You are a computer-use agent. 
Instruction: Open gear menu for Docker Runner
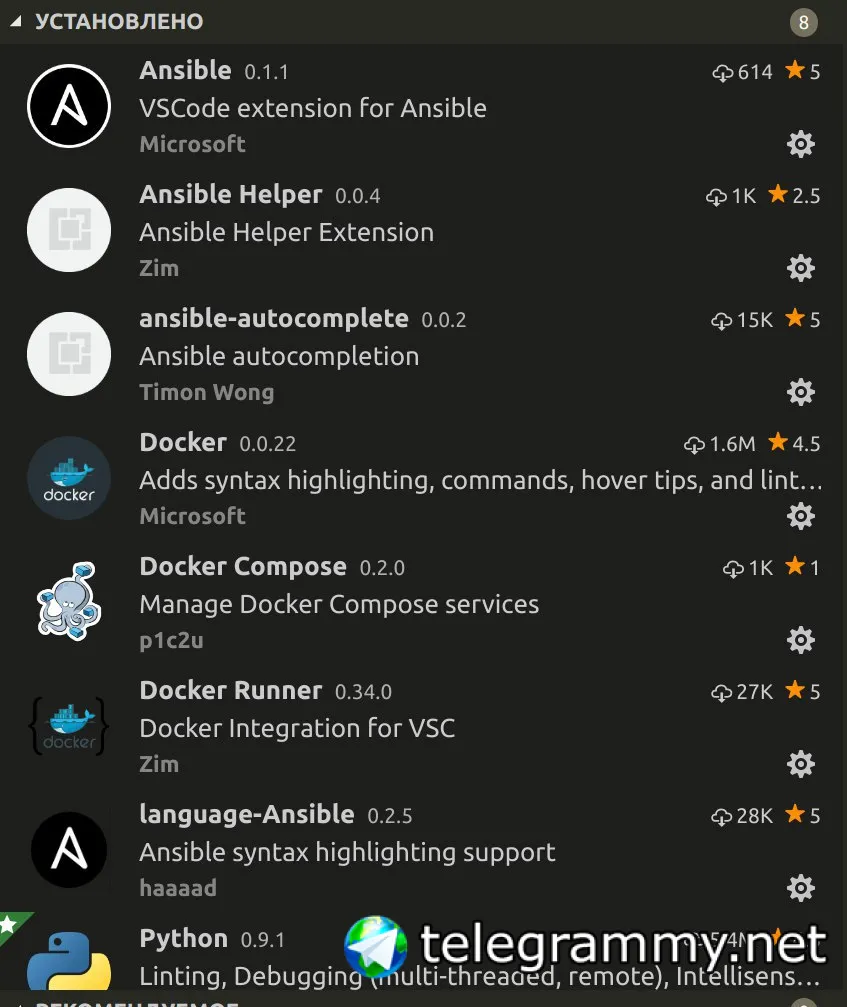tap(800, 764)
